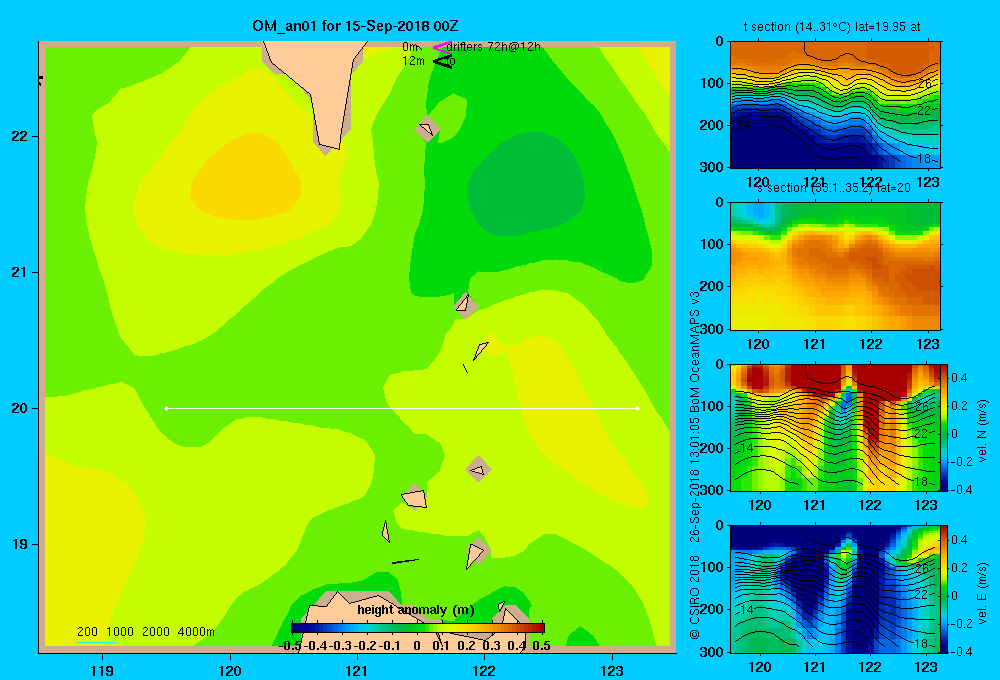Click the '0.4' tick on vel. N scale
Image resolution: width=1000 pixels, height=680 pixels.
click(959, 378)
